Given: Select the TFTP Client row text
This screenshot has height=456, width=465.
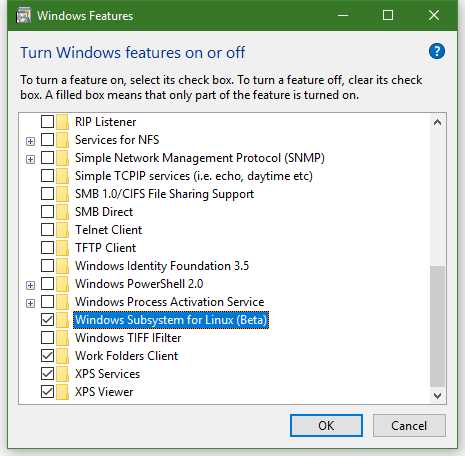Looking at the screenshot, I should pyautogui.click(x=105, y=248).
